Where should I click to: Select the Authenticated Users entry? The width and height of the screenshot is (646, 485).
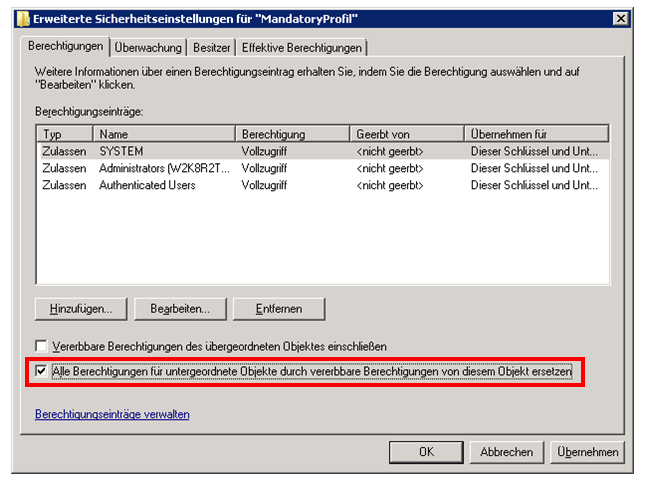coord(146,185)
